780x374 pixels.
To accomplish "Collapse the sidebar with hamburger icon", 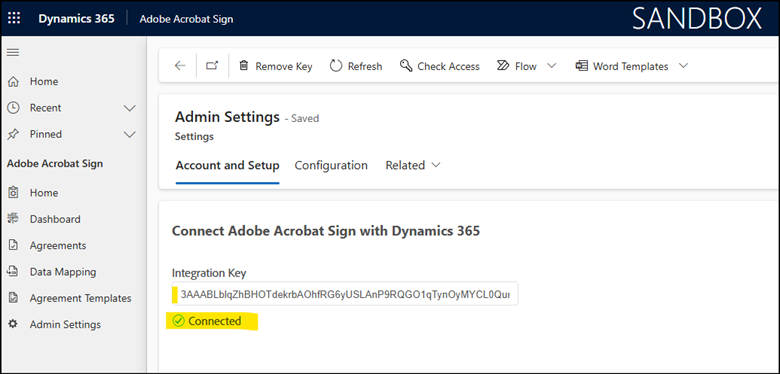I will [12, 52].
